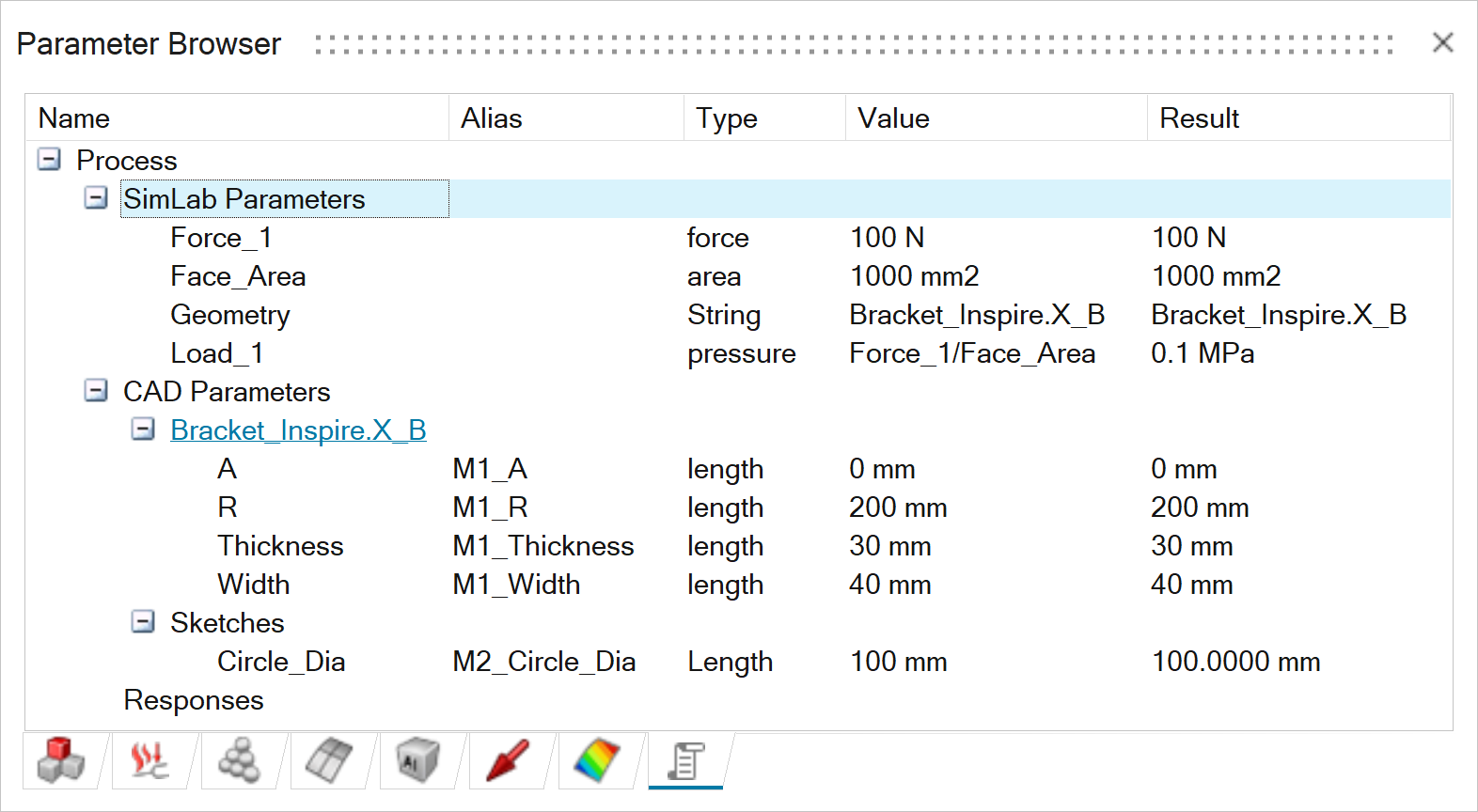Open the rainbow contour results tab icon
The image size is (1478, 812).
596,760
